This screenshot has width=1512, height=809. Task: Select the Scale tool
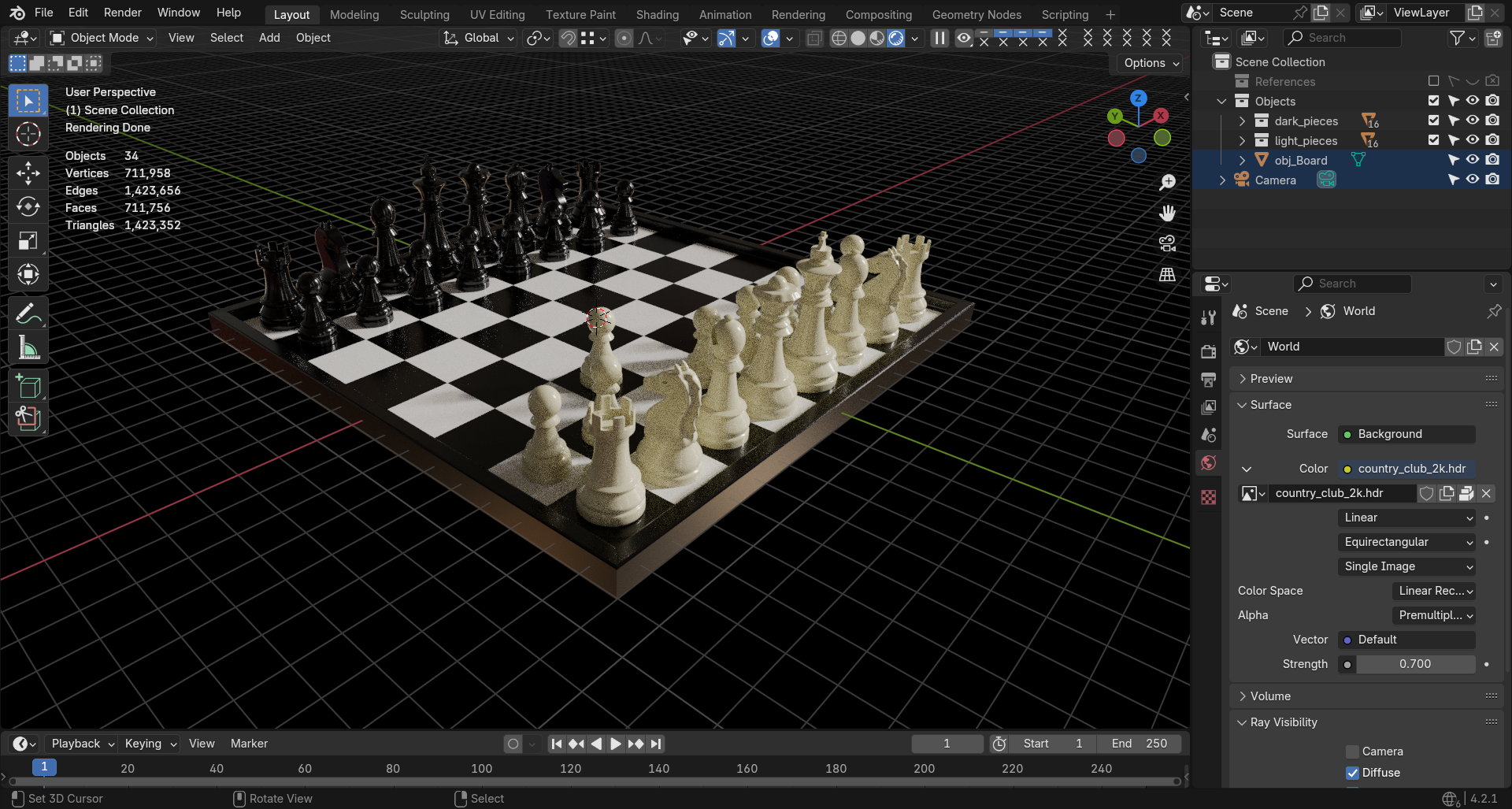pos(28,240)
